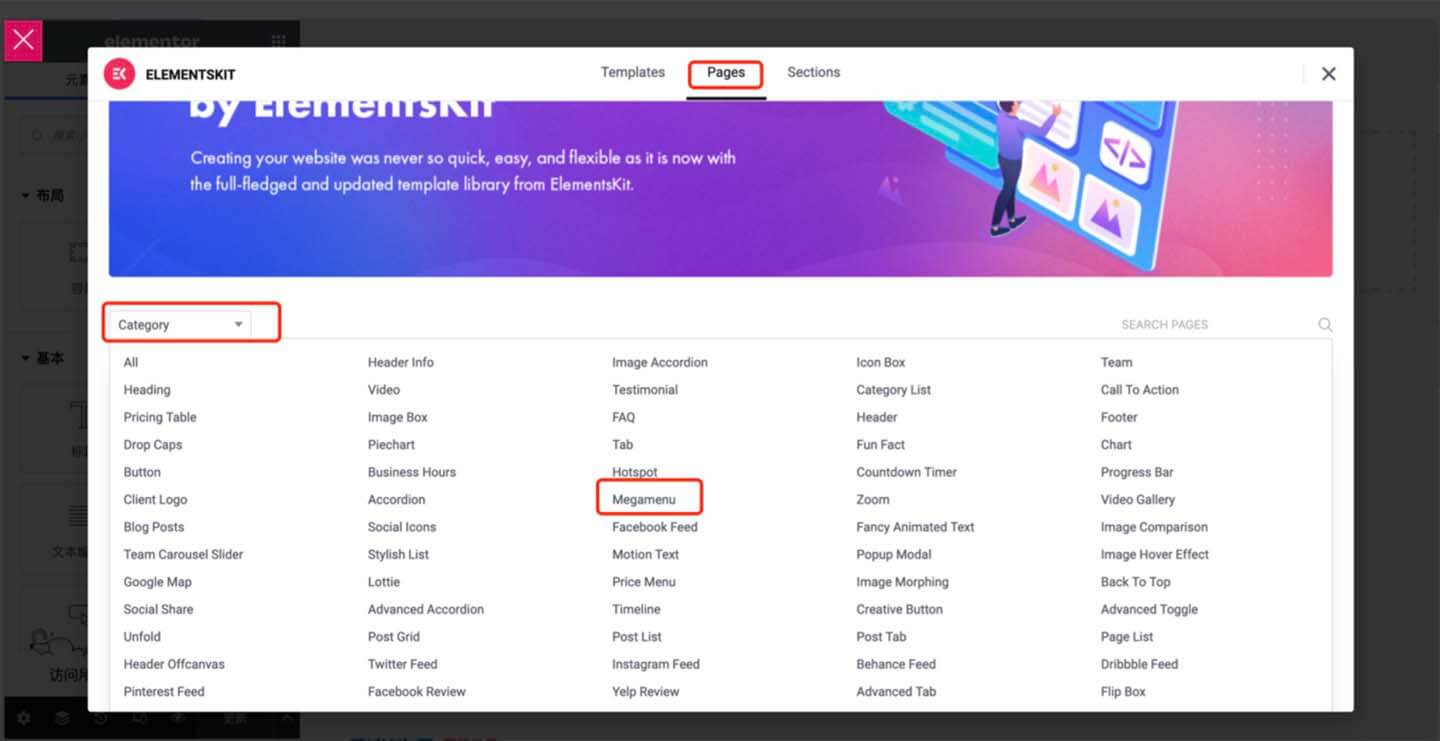Open the Elementor grid menu icon
This screenshot has height=741, width=1440.
point(278,41)
